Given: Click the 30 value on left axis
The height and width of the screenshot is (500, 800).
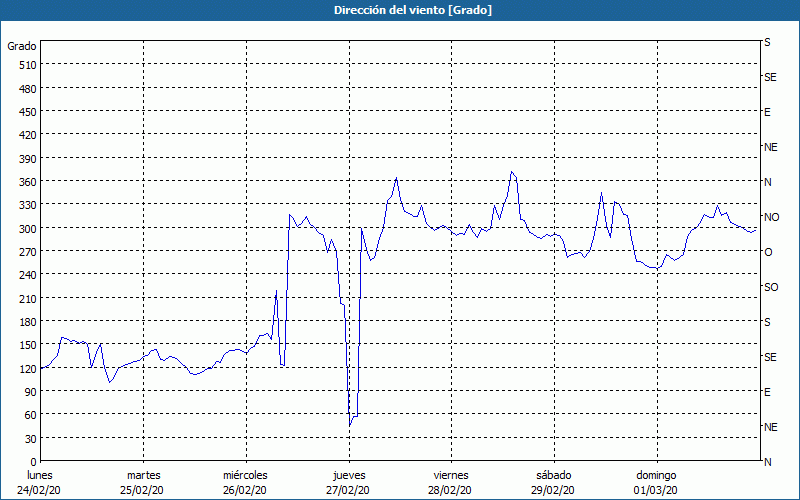Looking at the screenshot, I should (31, 439).
